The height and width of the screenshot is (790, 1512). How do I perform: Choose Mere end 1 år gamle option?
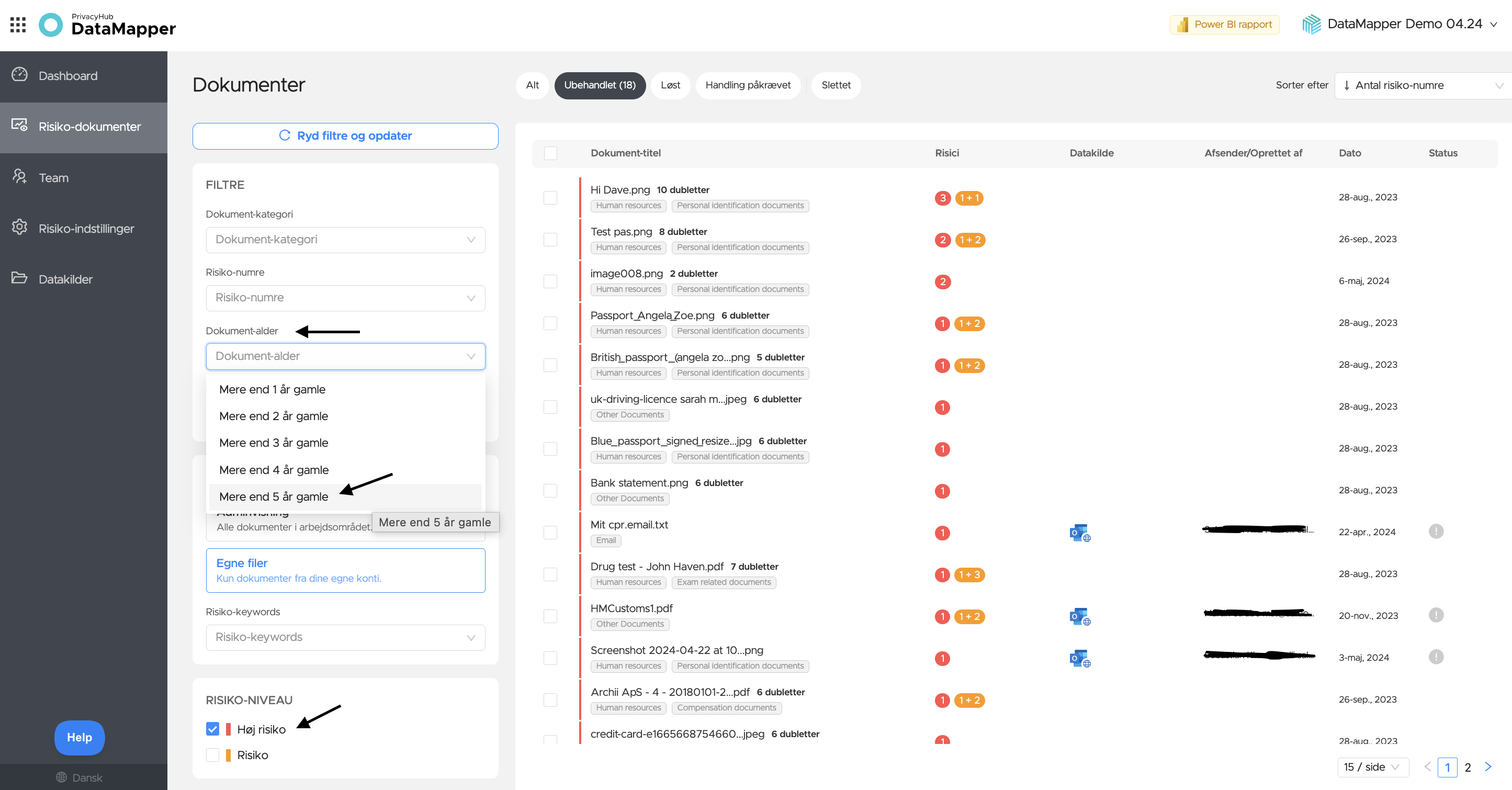pyautogui.click(x=345, y=390)
